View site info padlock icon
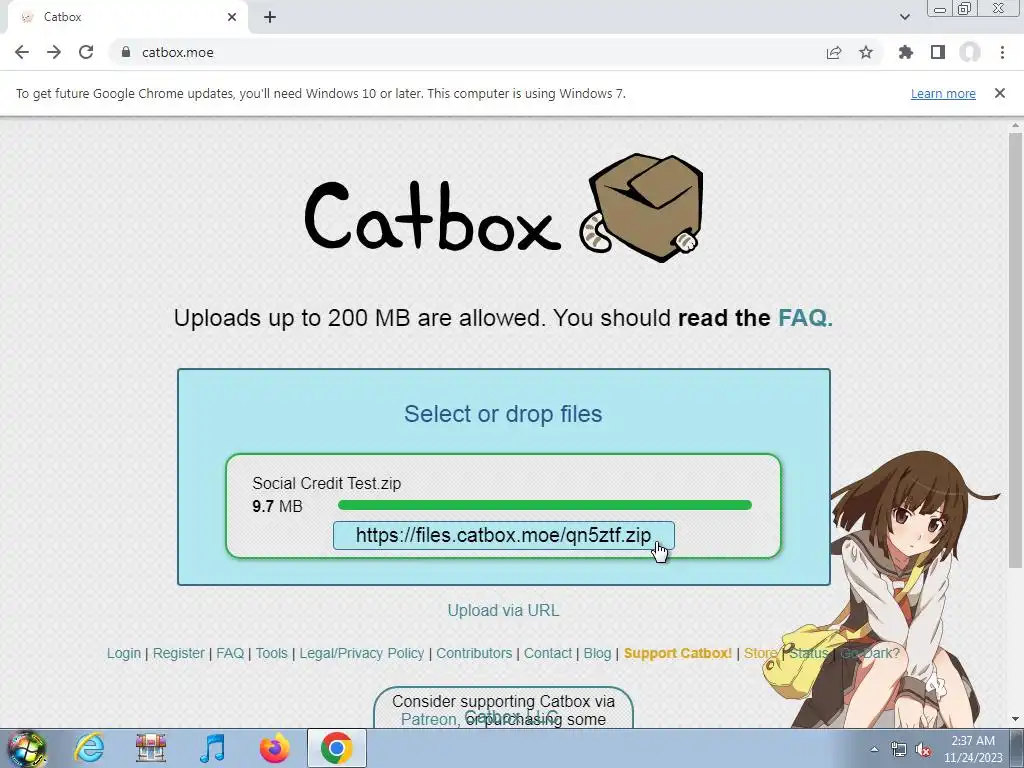 pos(126,52)
